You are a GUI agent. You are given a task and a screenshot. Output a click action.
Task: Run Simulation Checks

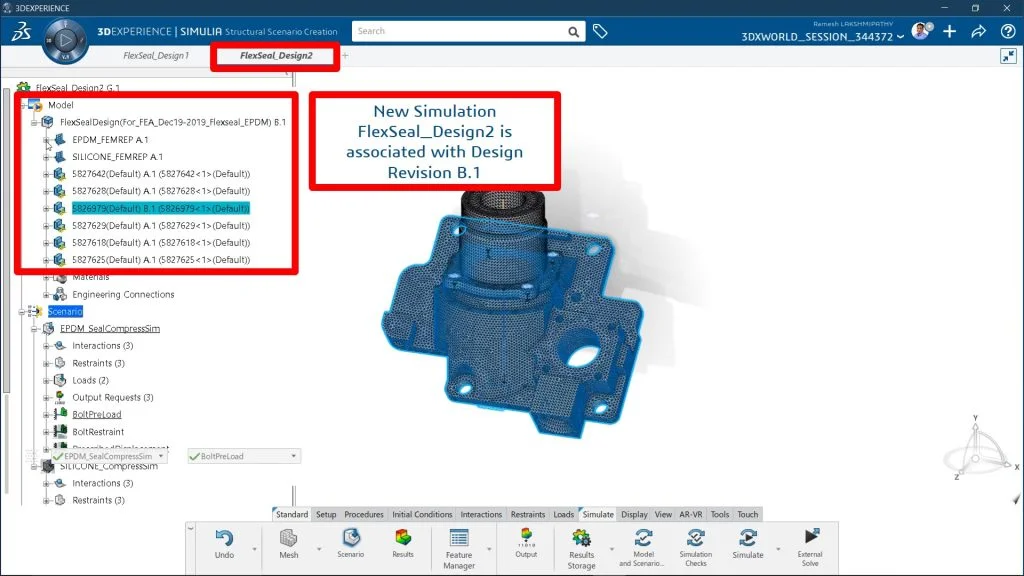[x=696, y=537]
